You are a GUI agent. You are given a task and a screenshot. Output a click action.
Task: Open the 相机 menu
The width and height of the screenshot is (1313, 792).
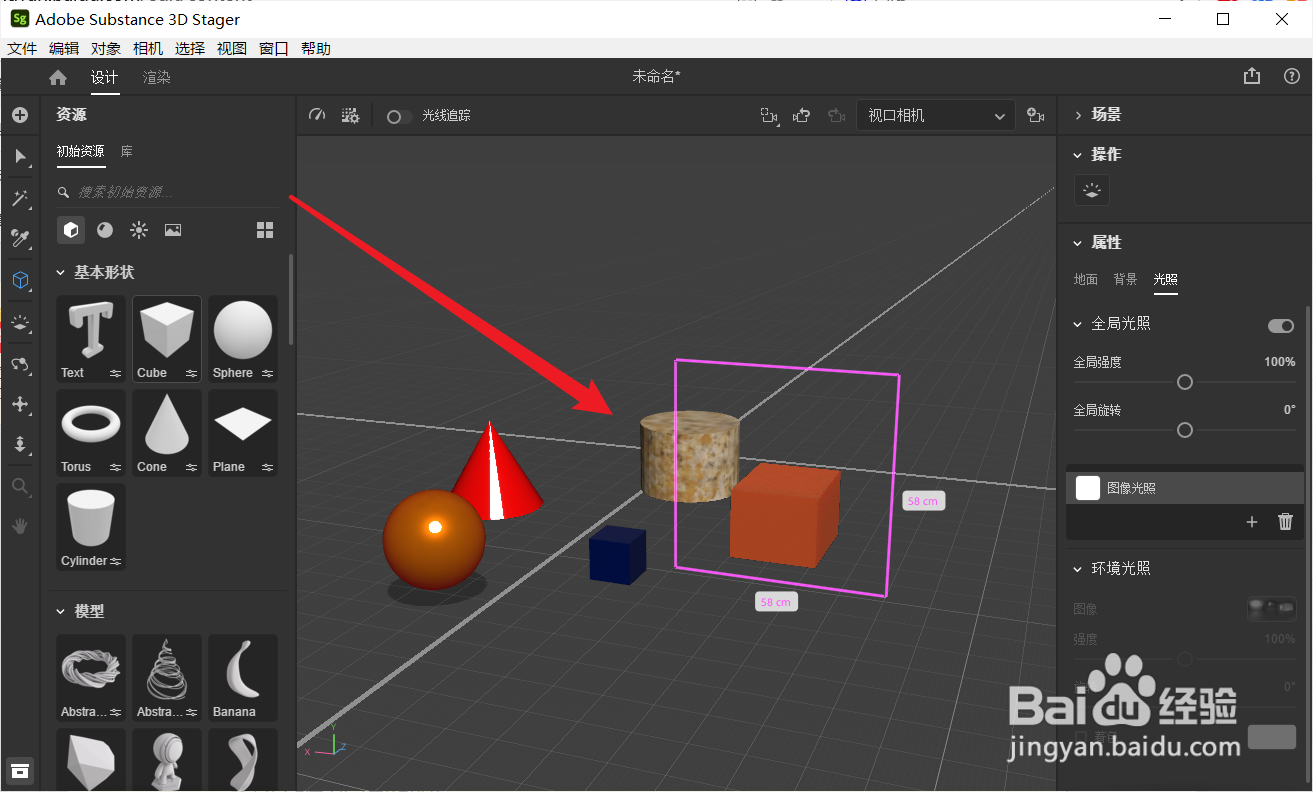click(x=148, y=48)
